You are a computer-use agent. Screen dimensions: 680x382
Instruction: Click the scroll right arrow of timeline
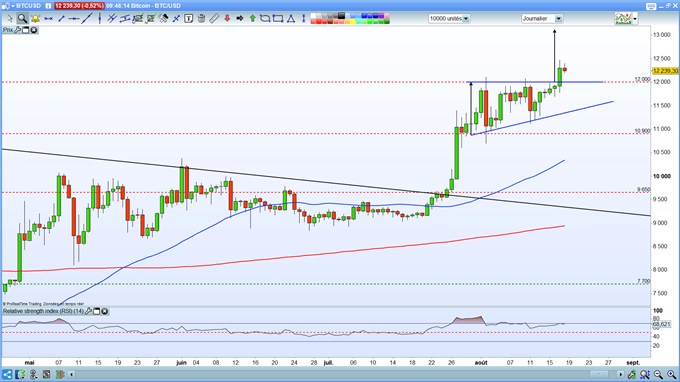(x=621, y=375)
